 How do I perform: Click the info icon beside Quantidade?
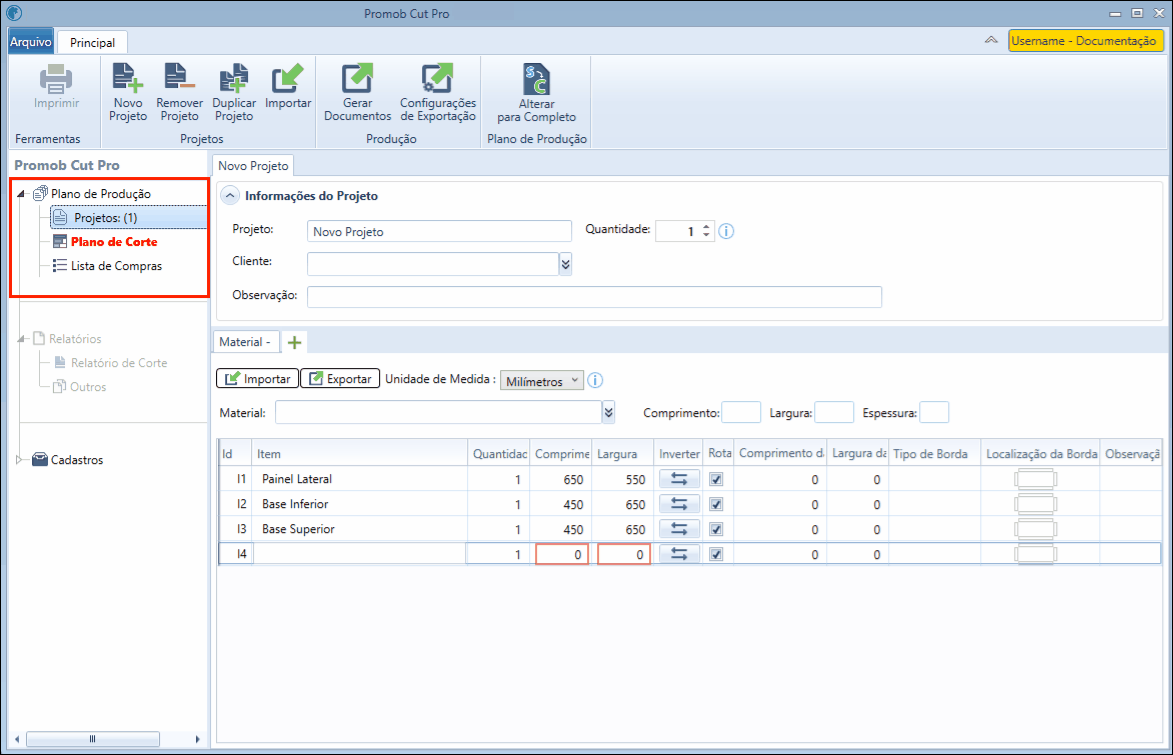click(726, 231)
